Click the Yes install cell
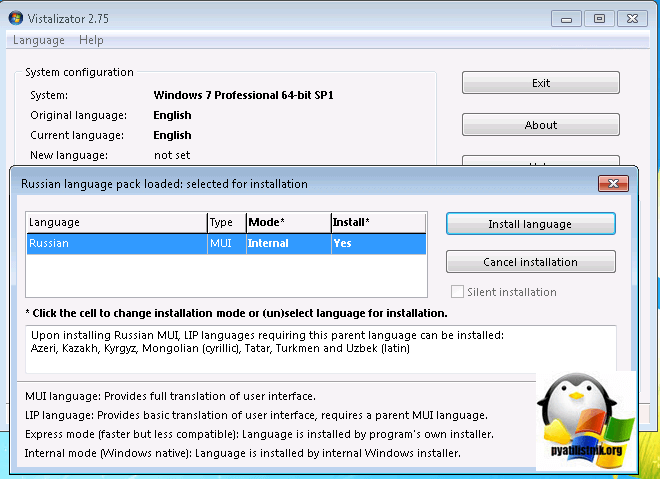 (x=379, y=243)
